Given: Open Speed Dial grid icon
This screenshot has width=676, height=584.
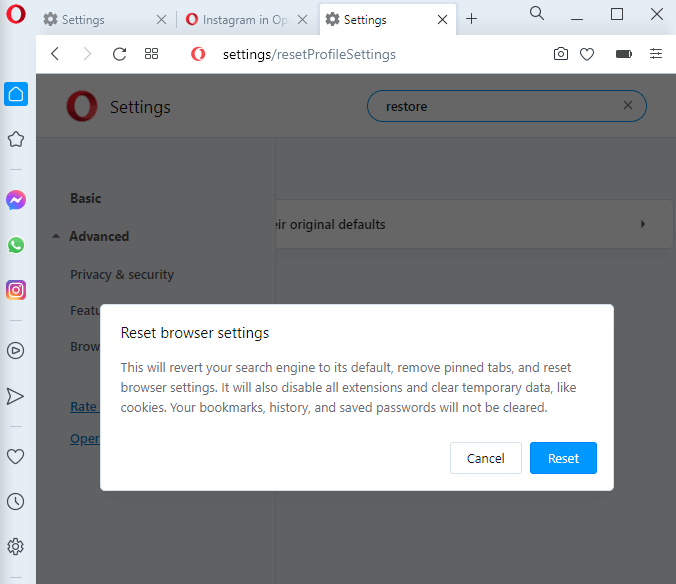Looking at the screenshot, I should click(151, 53).
